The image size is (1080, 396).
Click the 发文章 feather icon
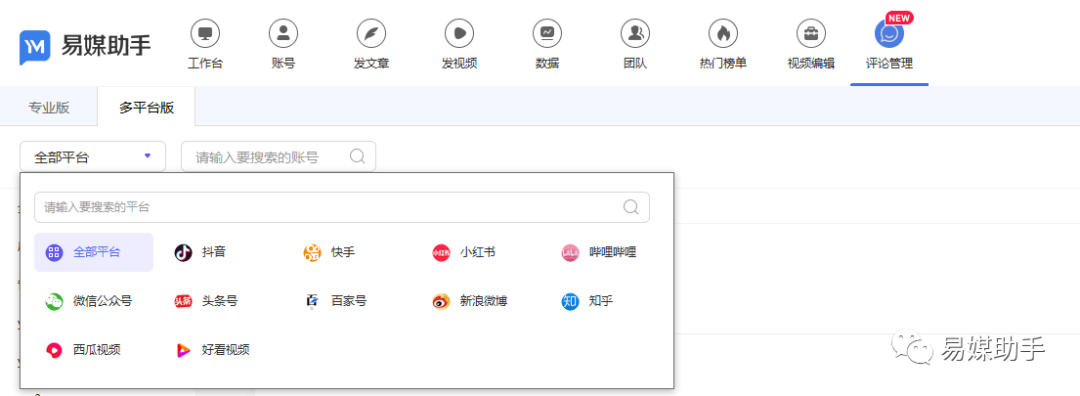[371, 32]
